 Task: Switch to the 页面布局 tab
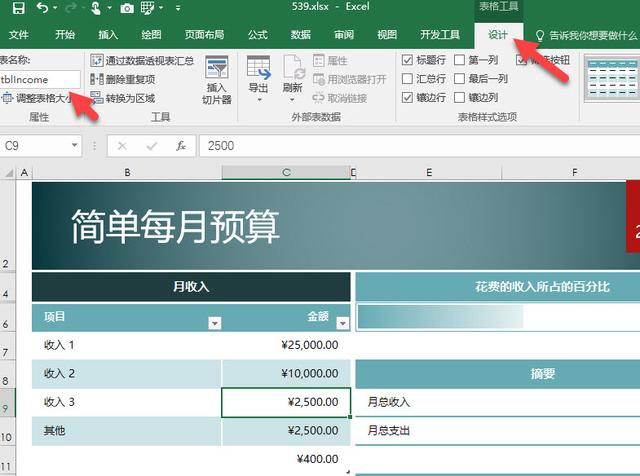point(204,35)
